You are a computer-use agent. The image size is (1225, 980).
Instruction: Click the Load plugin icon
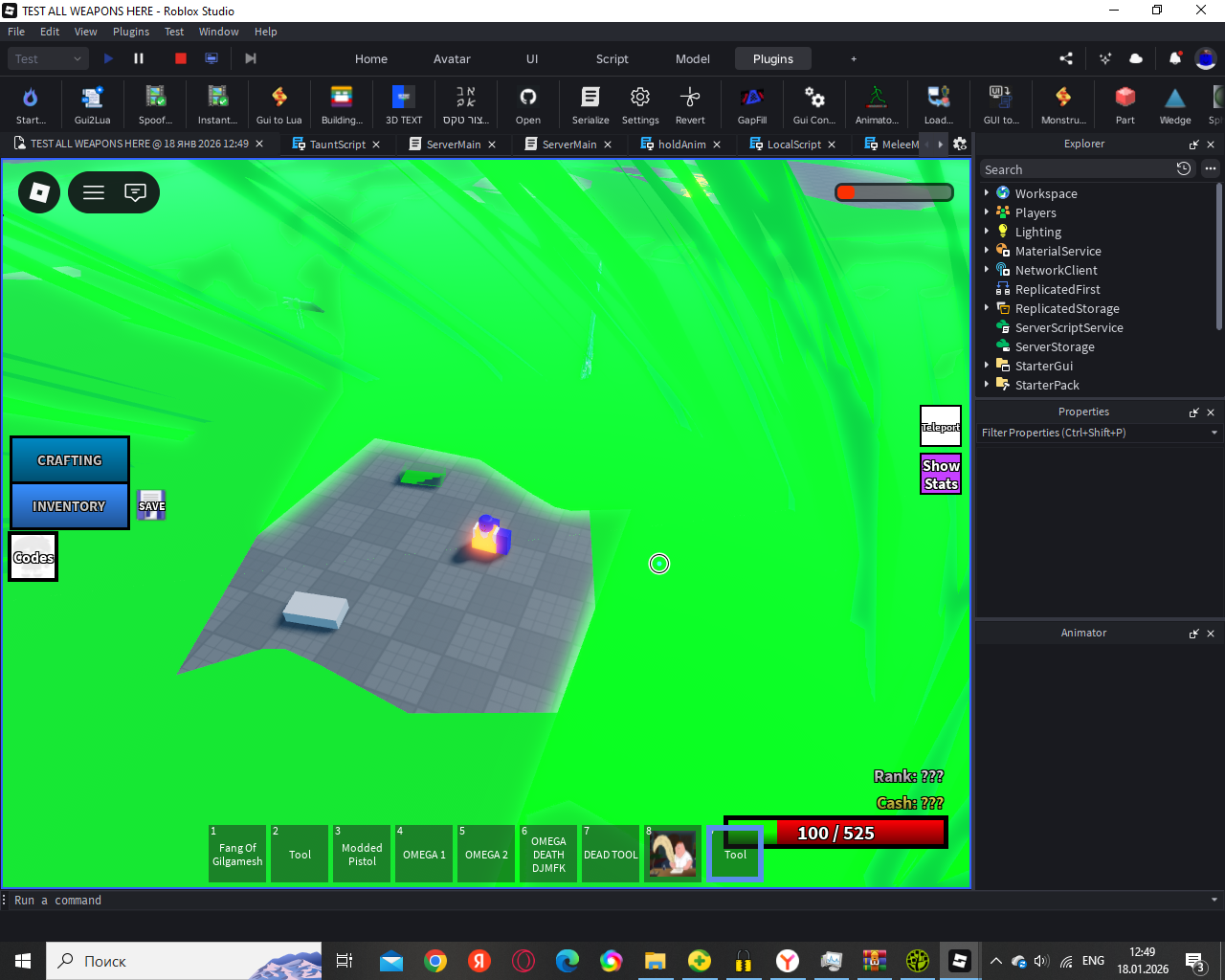[939, 103]
